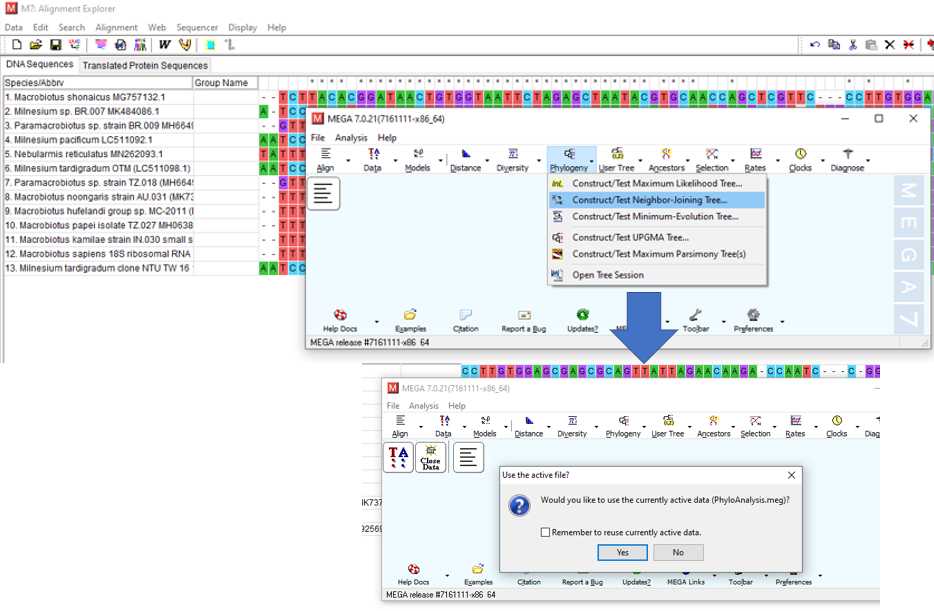Click the TA data explorer button in lower MEGA window
The image size is (934, 611).
pos(398,457)
